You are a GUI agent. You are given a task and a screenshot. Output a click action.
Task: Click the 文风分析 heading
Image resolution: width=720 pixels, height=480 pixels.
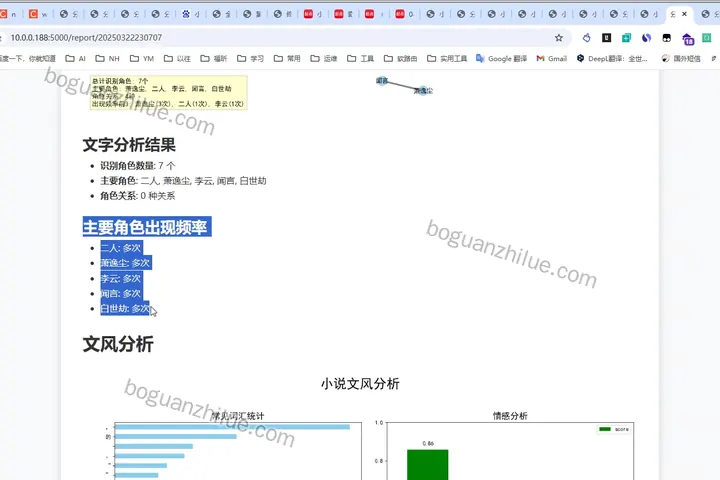click(x=118, y=344)
